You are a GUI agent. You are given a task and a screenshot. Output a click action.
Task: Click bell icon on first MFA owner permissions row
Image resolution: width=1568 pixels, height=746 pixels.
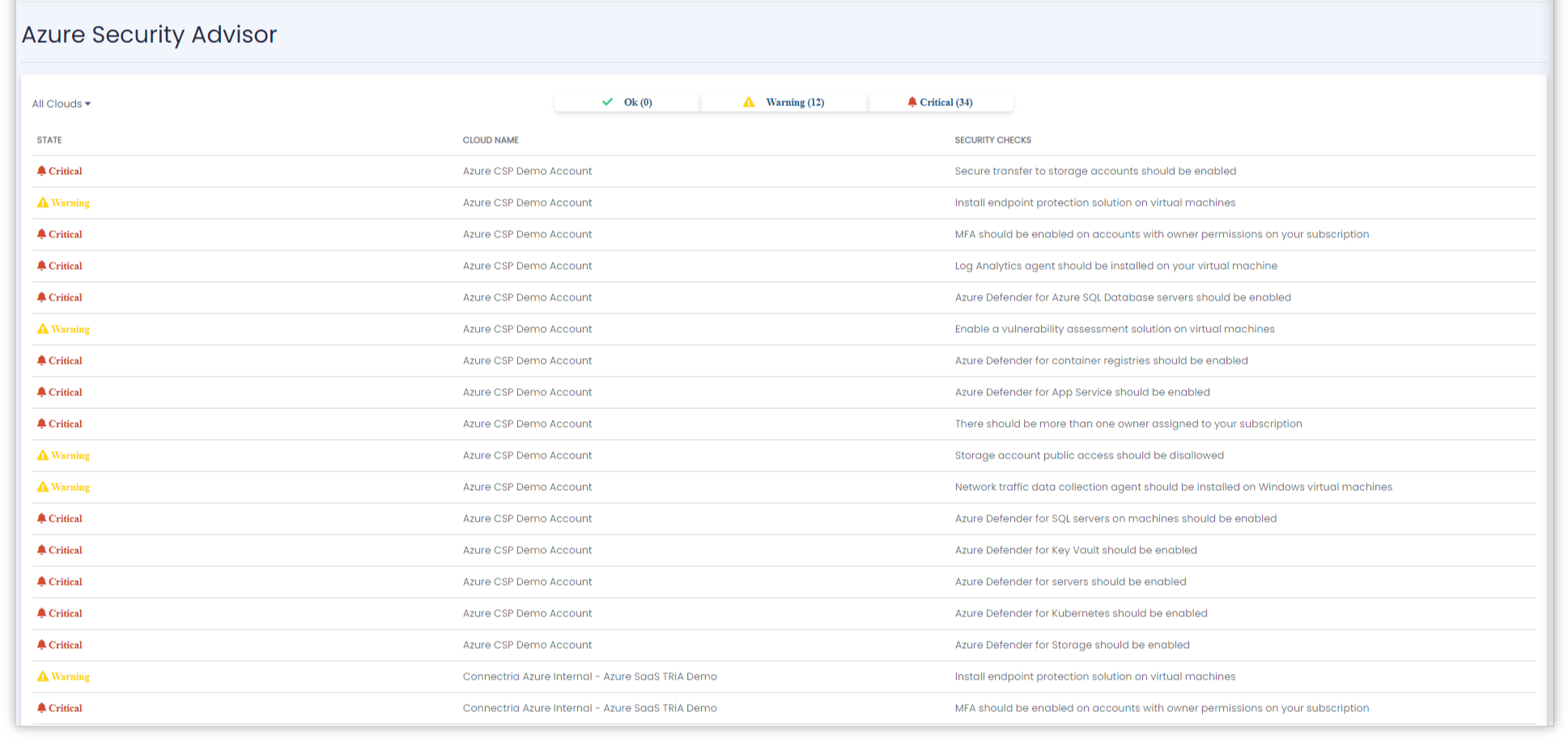tap(41, 234)
